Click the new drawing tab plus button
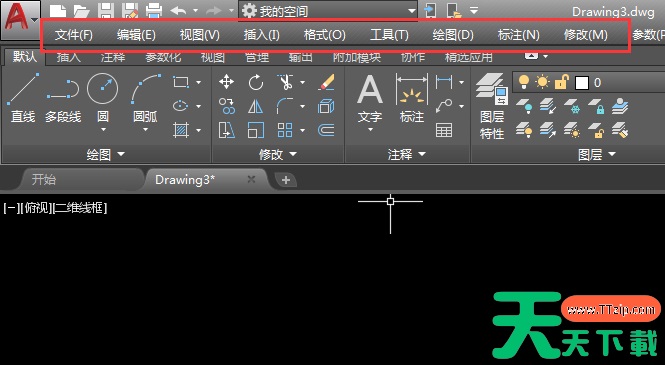 pos(286,180)
